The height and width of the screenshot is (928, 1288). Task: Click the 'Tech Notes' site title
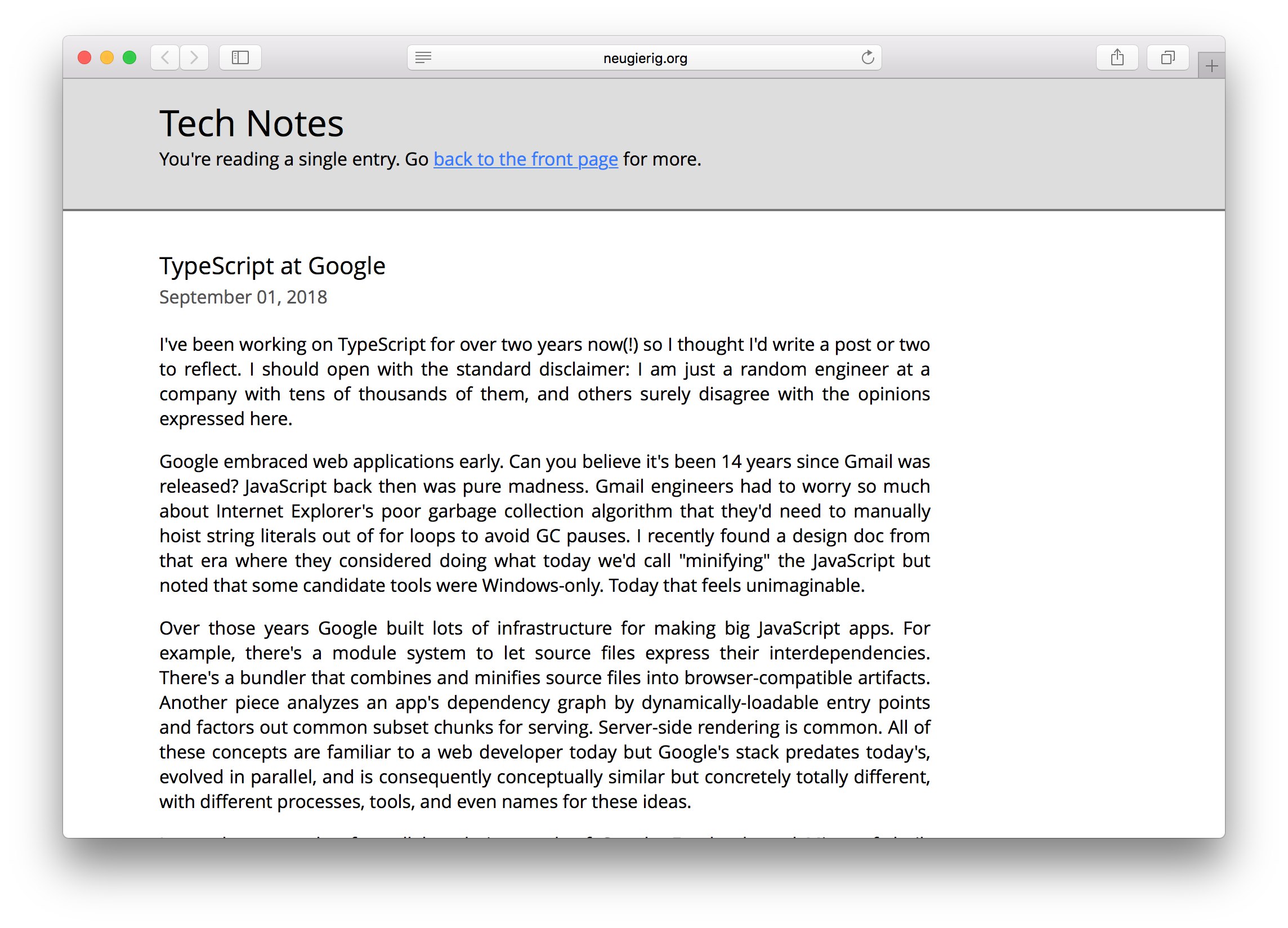251,123
